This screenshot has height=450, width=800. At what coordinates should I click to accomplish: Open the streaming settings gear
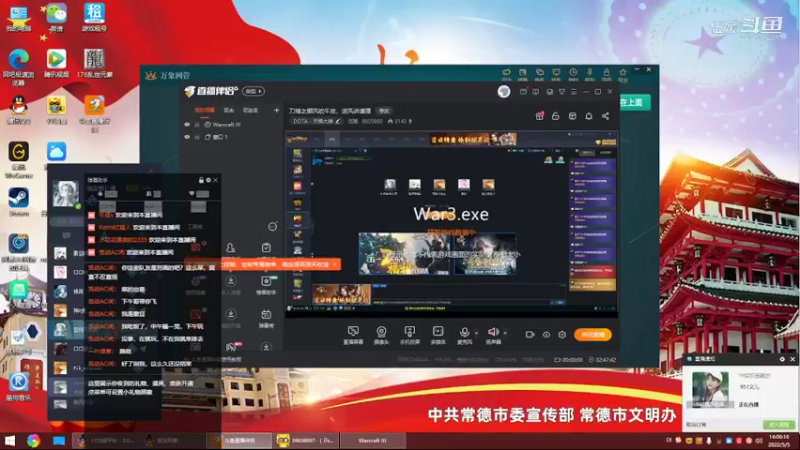(x=562, y=335)
